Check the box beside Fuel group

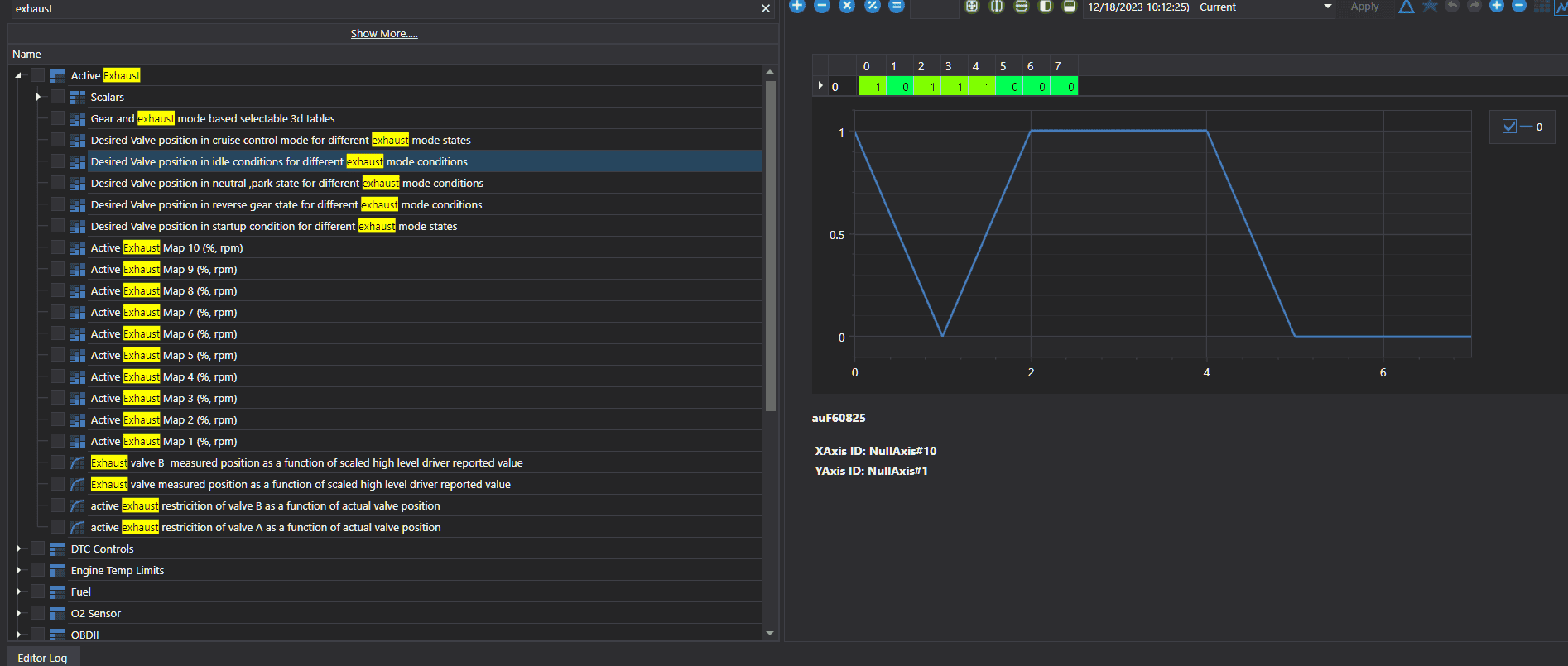[38, 592]
